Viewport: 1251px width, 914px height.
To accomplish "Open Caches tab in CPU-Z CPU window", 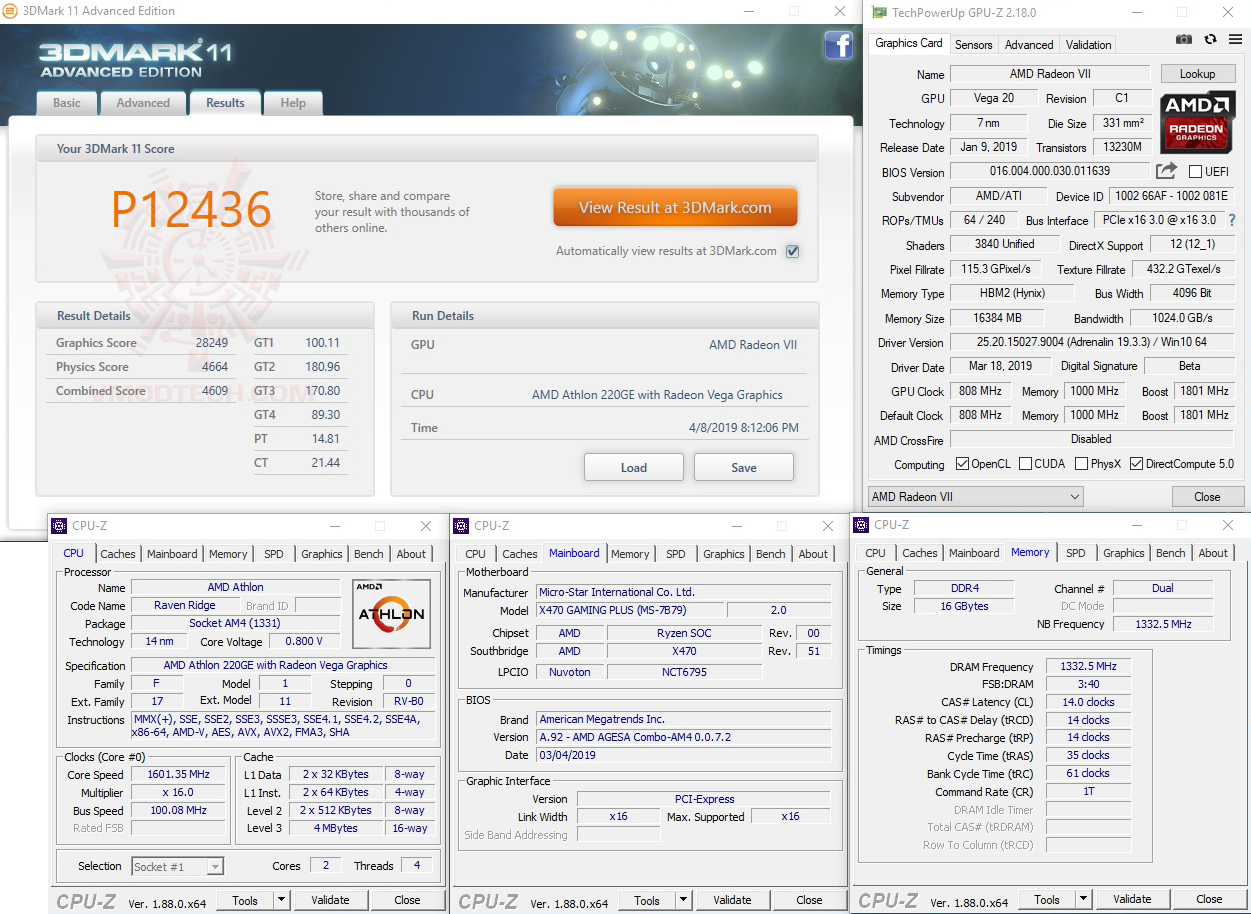I will (x=118, y=554).
